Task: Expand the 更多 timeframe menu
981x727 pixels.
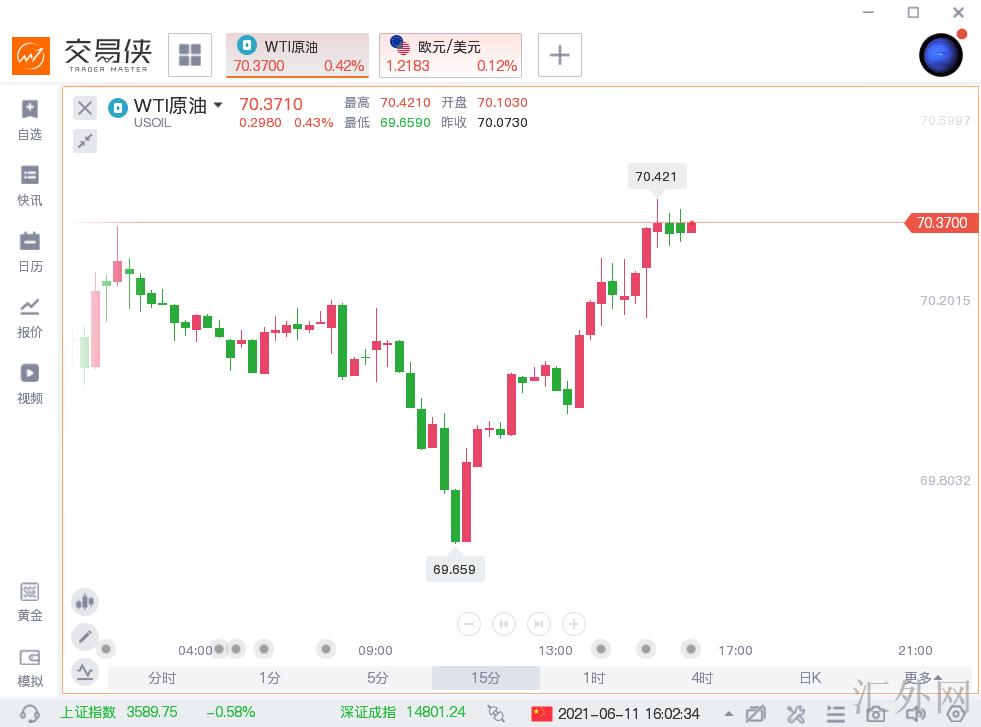Action: coord(922,678)
